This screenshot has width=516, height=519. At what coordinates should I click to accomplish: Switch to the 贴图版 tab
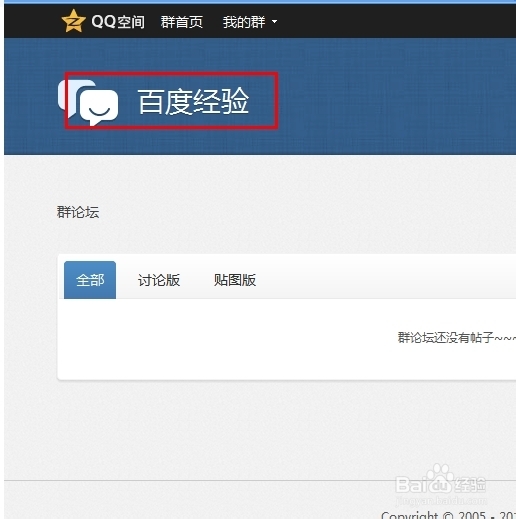[x=235, y=280]
